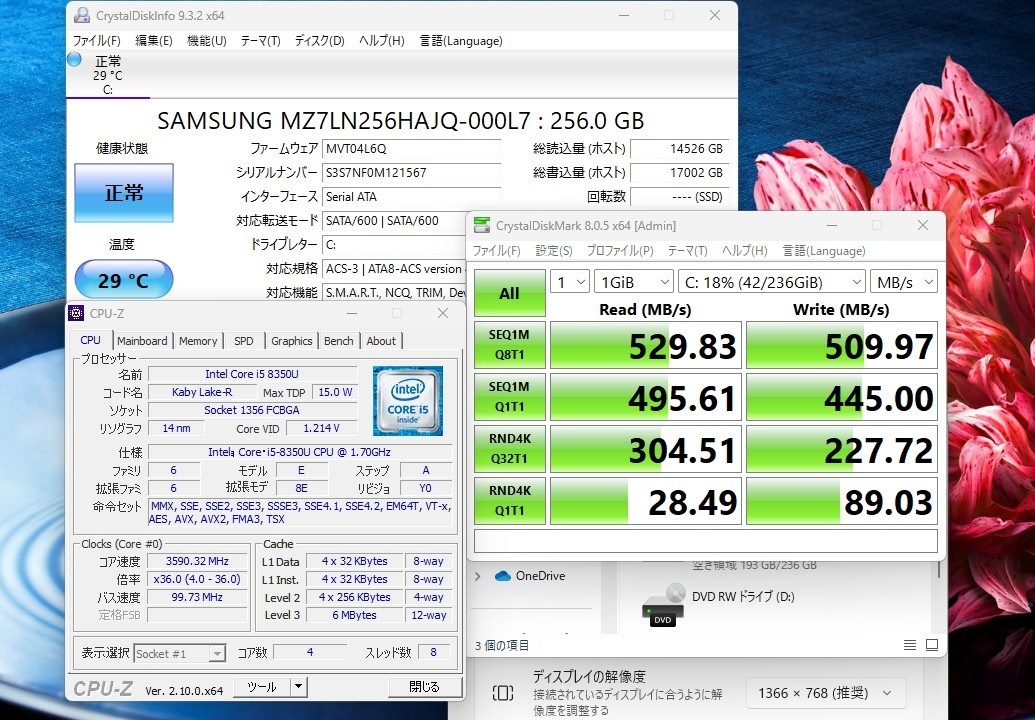1035x720 pixels.
Task: Open the unit dropdown showing MB/s
Action: pos(904,282)
